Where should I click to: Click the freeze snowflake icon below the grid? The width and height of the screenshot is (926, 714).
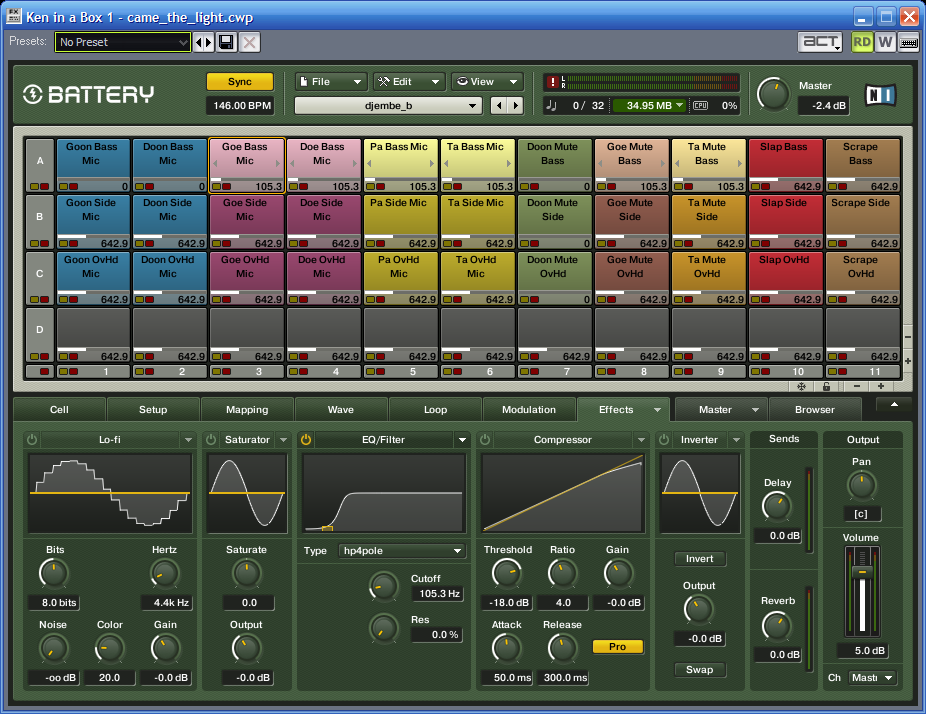[x=801, y=386]
